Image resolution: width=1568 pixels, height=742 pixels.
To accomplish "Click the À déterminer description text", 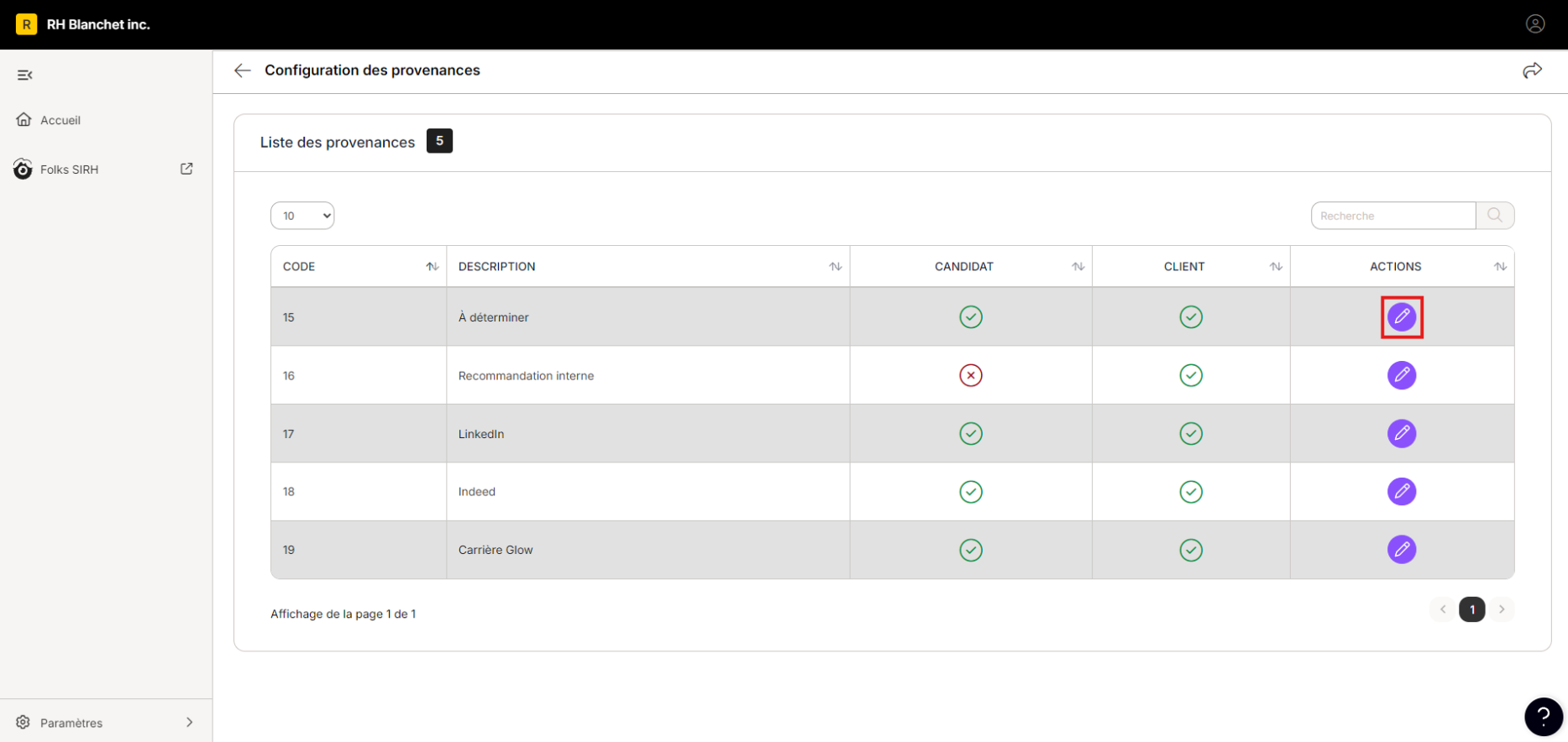I will point(494,317).
